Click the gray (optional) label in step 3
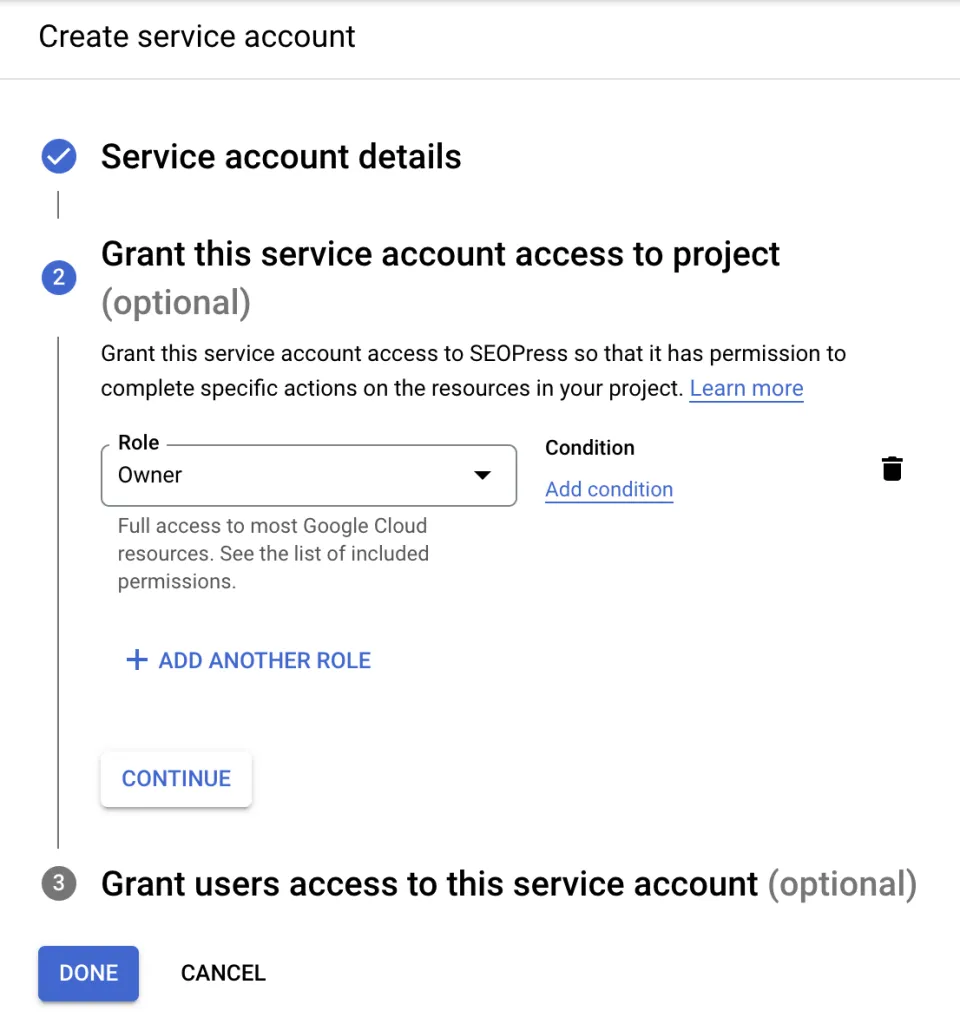 (842, 884)
